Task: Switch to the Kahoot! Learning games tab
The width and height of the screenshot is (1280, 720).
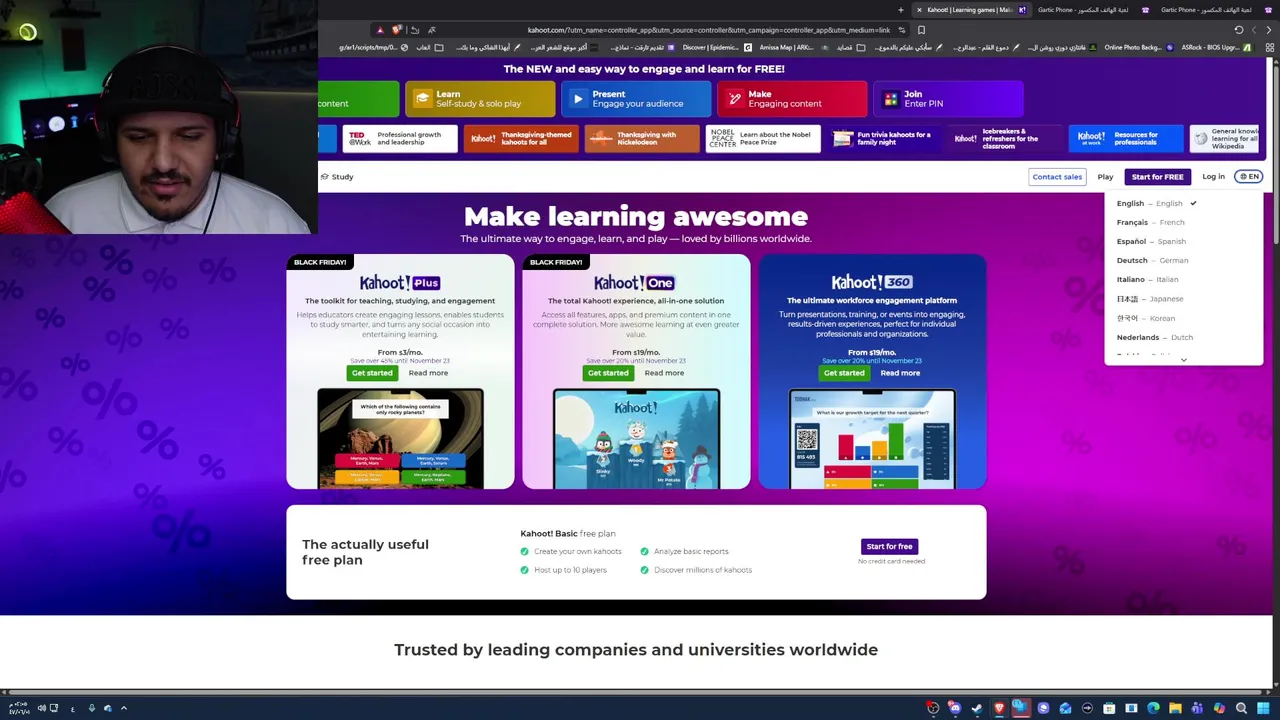Action: (x=972, y=10)
